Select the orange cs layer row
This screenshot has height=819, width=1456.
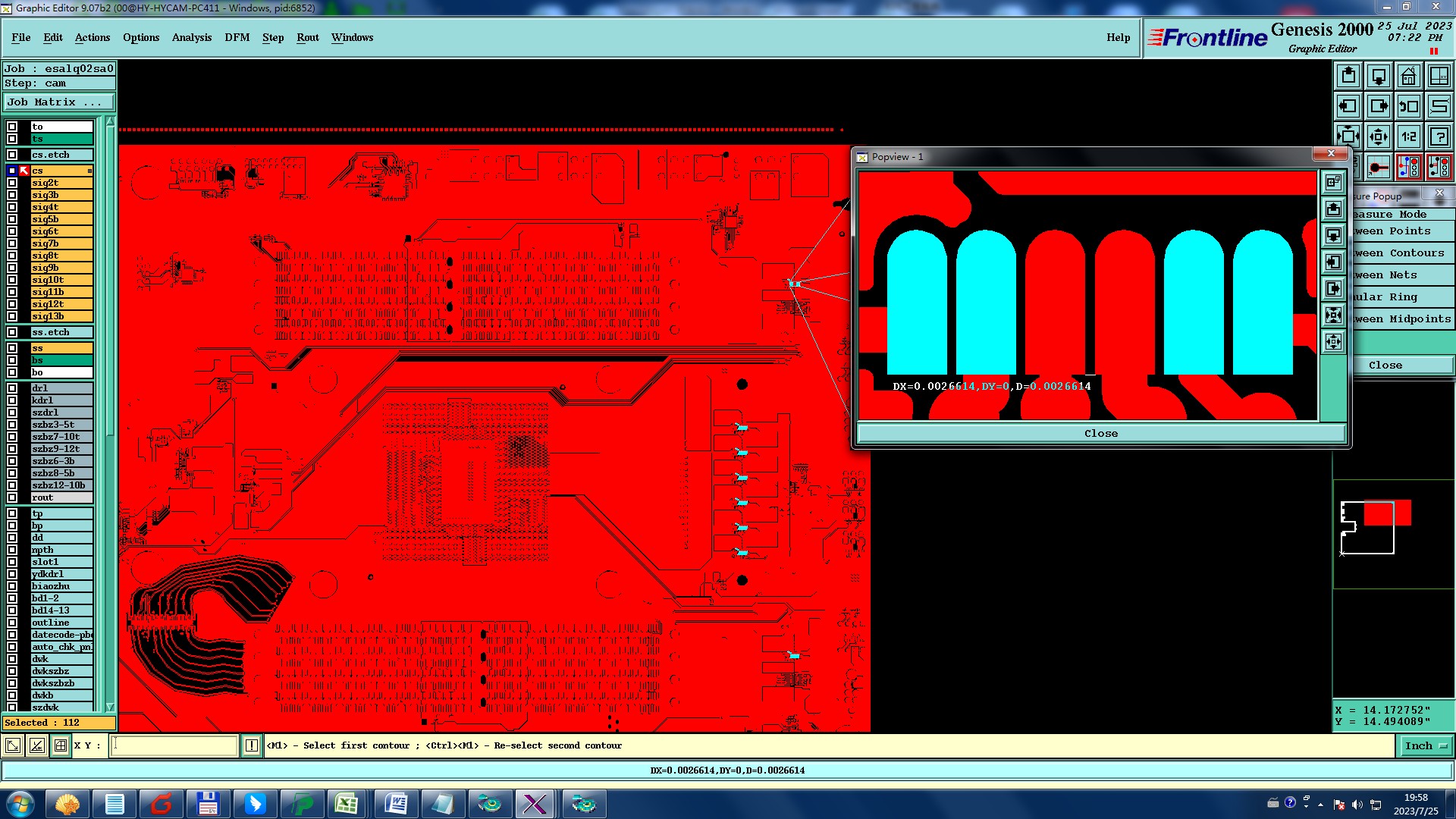(x=61, y=171)
